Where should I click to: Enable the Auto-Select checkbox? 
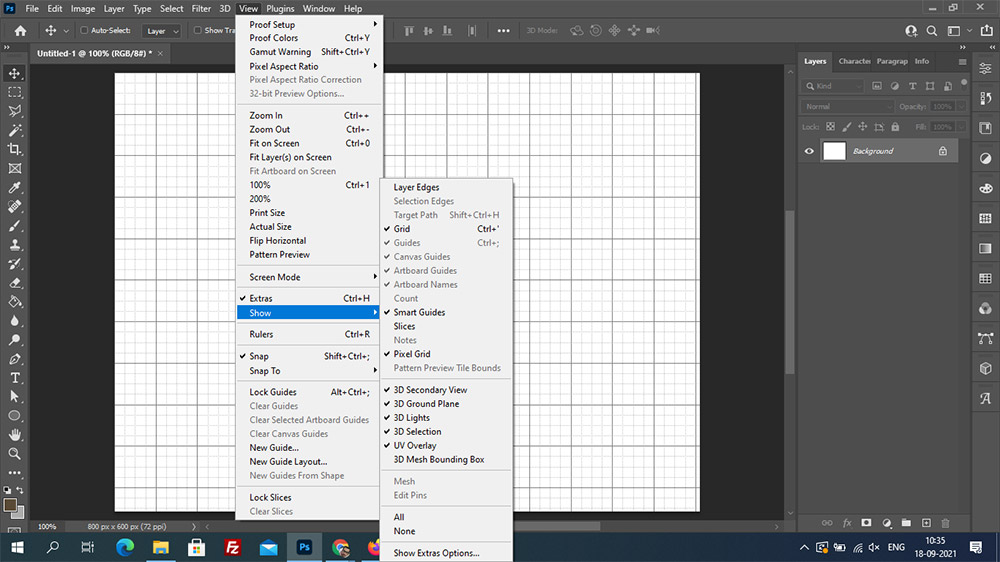[x=84, y=30]
